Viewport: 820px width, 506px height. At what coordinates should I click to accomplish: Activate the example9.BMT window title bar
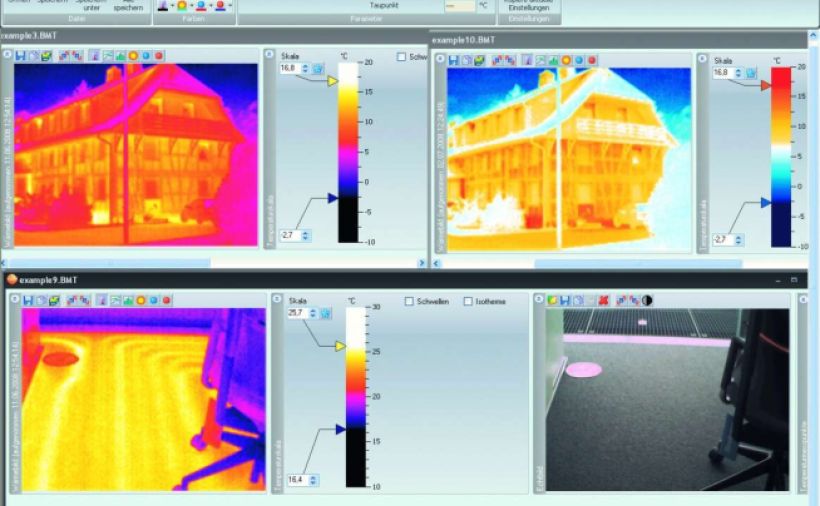click(x=406, y=280)
